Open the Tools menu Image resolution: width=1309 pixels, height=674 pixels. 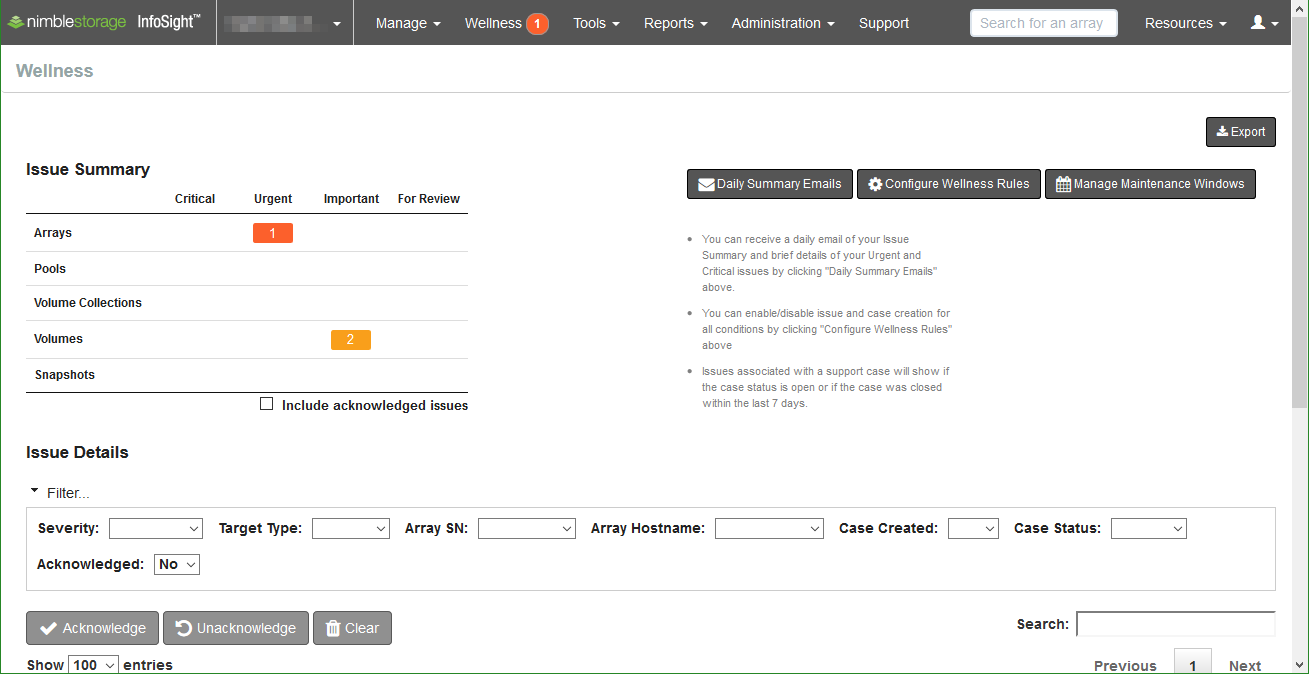[596, 23]
